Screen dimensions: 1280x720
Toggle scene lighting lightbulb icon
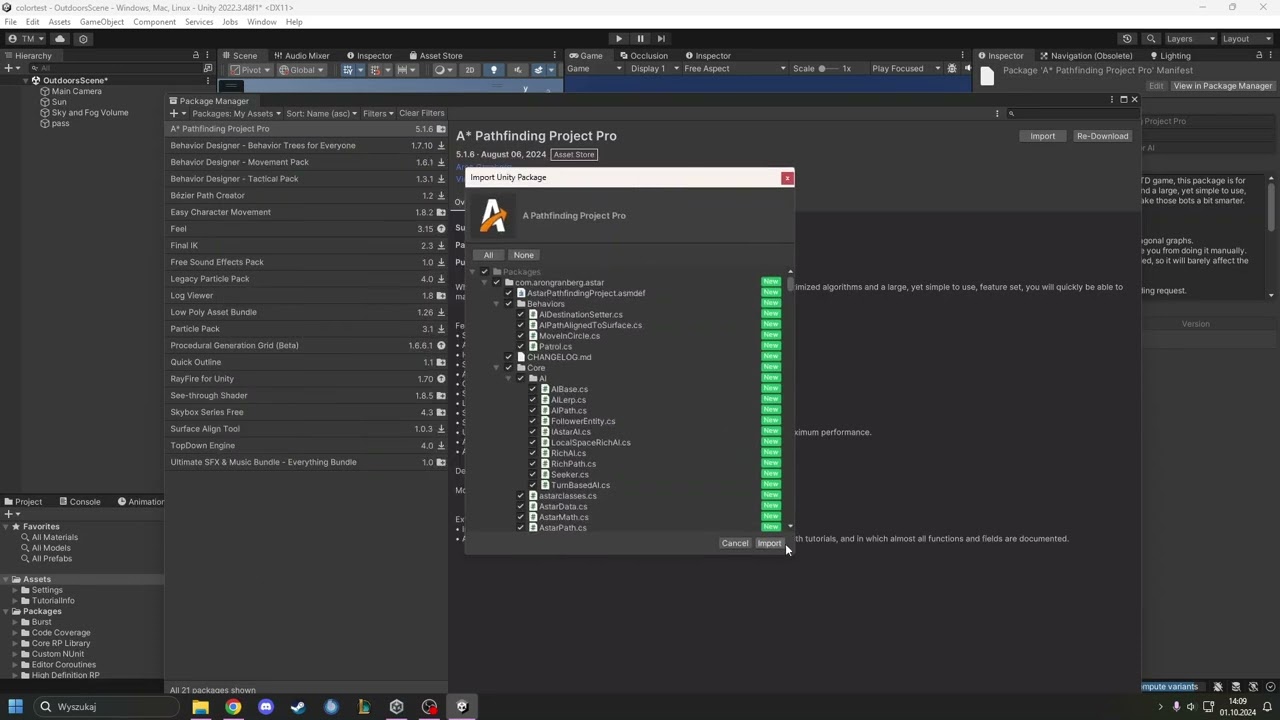(x=493, y=70)
